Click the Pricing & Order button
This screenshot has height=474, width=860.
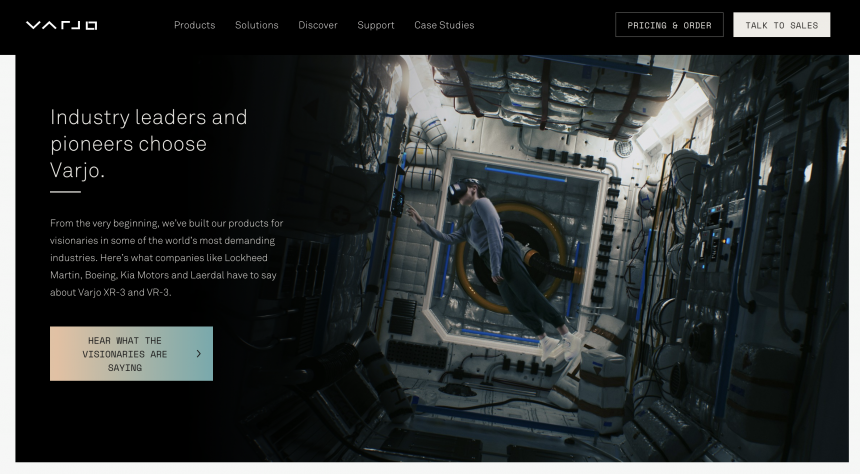pyautogui.click(x=669, y=25)
